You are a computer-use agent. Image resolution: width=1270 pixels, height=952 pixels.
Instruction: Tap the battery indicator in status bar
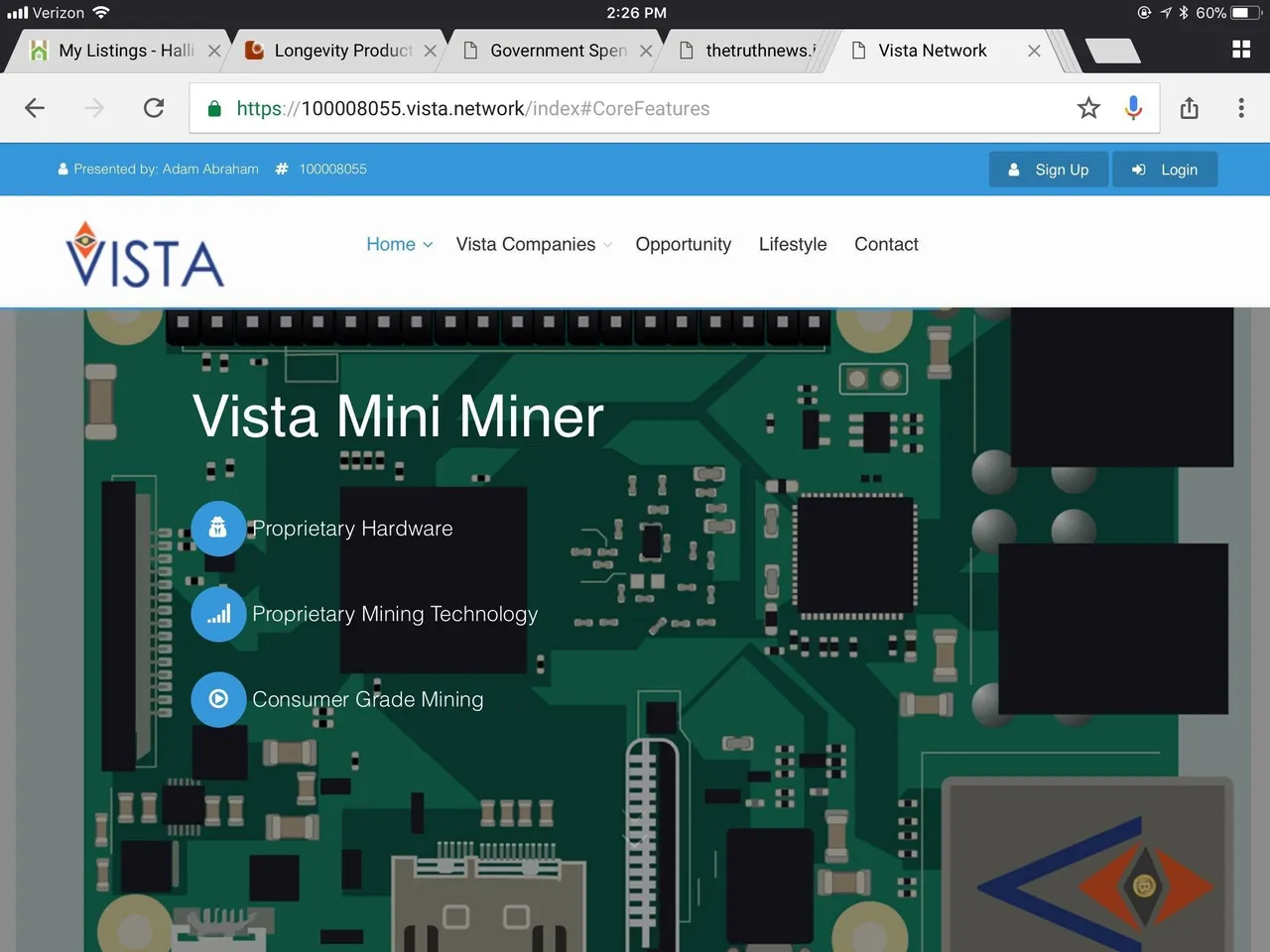[1245, 13]
